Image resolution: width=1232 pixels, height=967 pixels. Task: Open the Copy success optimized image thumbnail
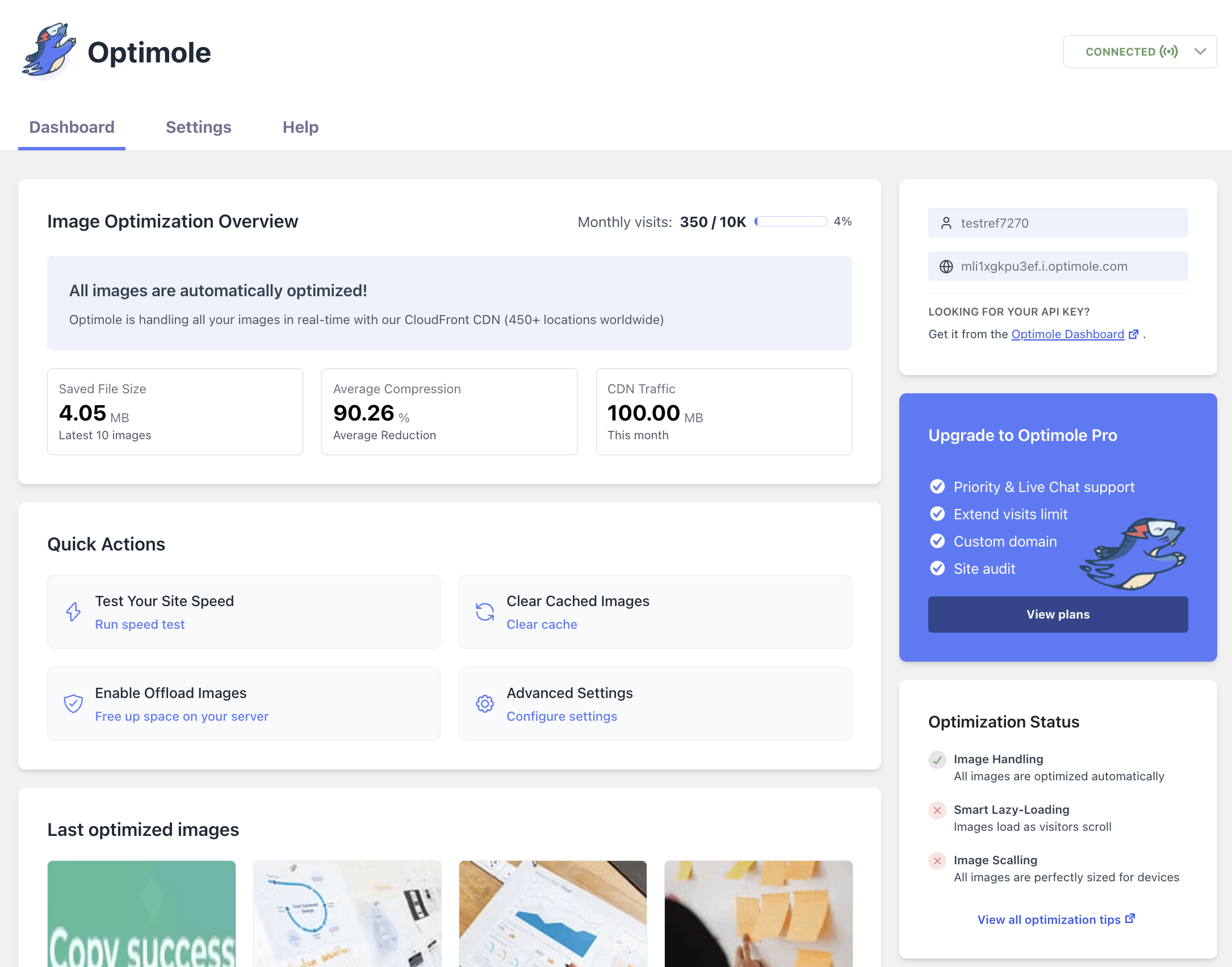coord(141,914)
